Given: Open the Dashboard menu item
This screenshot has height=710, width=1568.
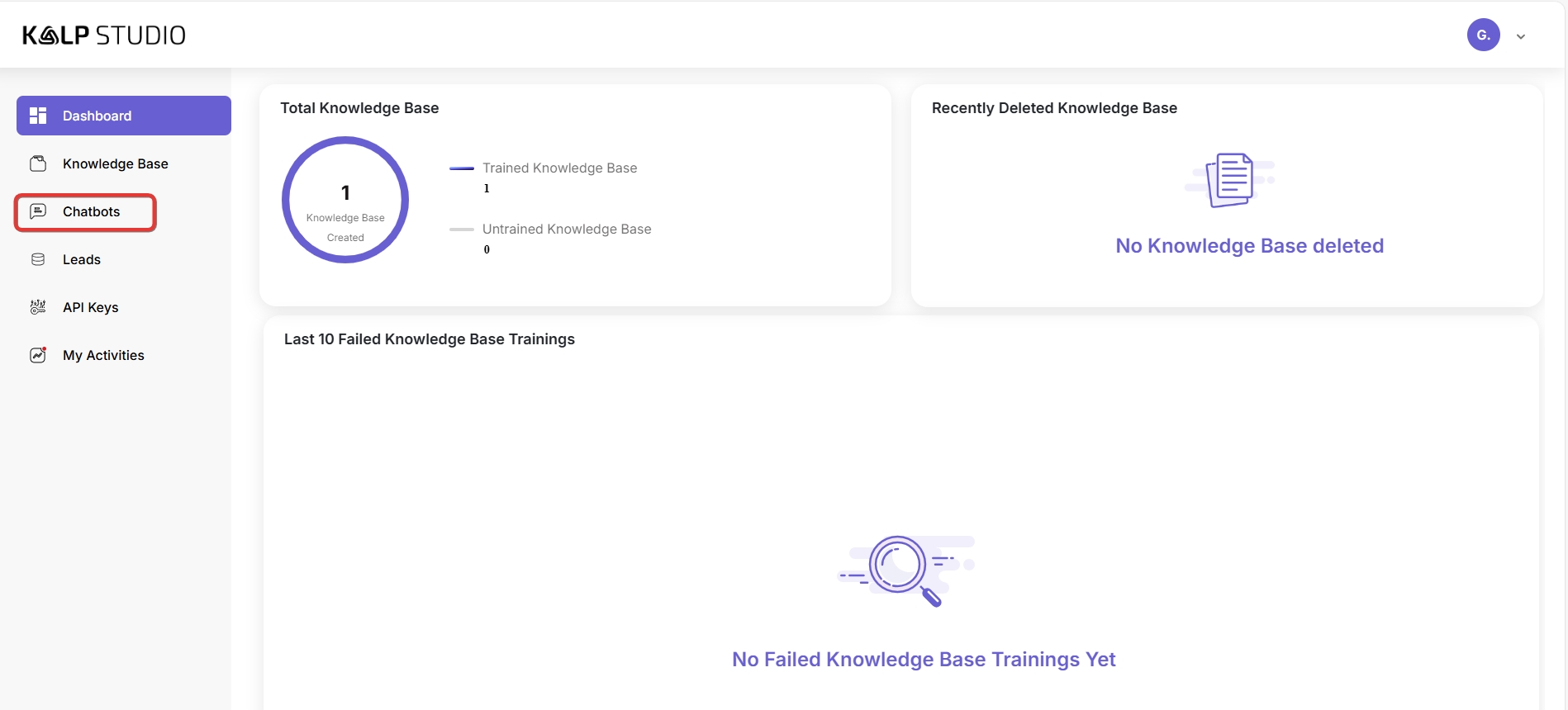Looking at the screenshot, I should (97, 116).
